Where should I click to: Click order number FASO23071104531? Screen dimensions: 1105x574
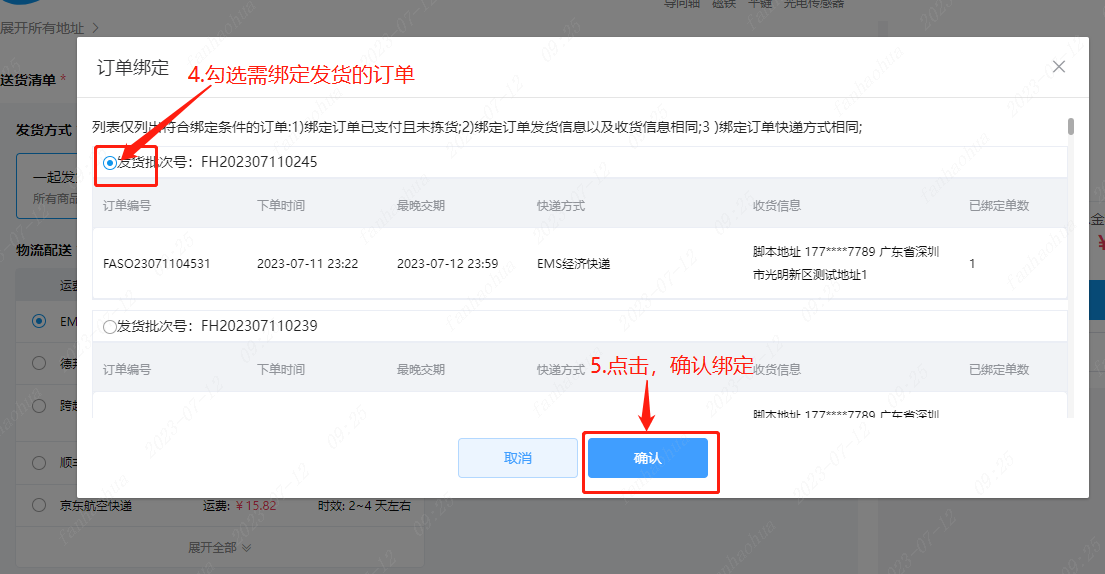coord(157,264)
